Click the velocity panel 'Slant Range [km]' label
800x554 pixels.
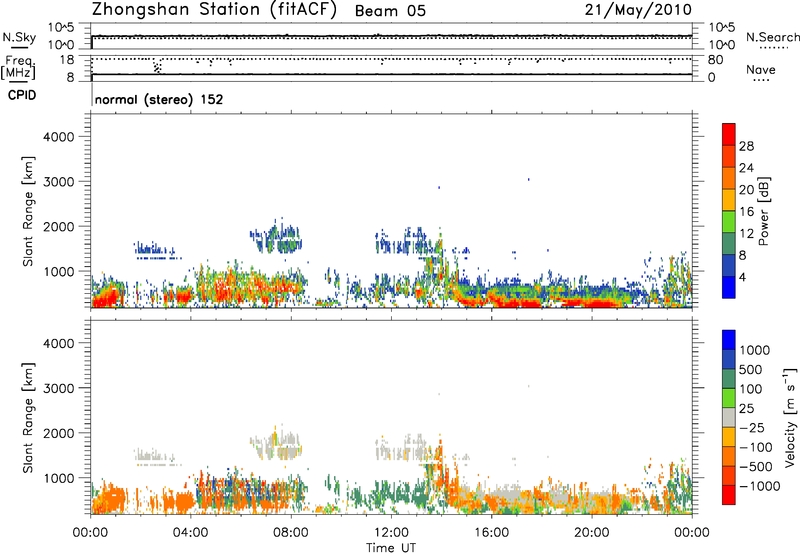28,417
